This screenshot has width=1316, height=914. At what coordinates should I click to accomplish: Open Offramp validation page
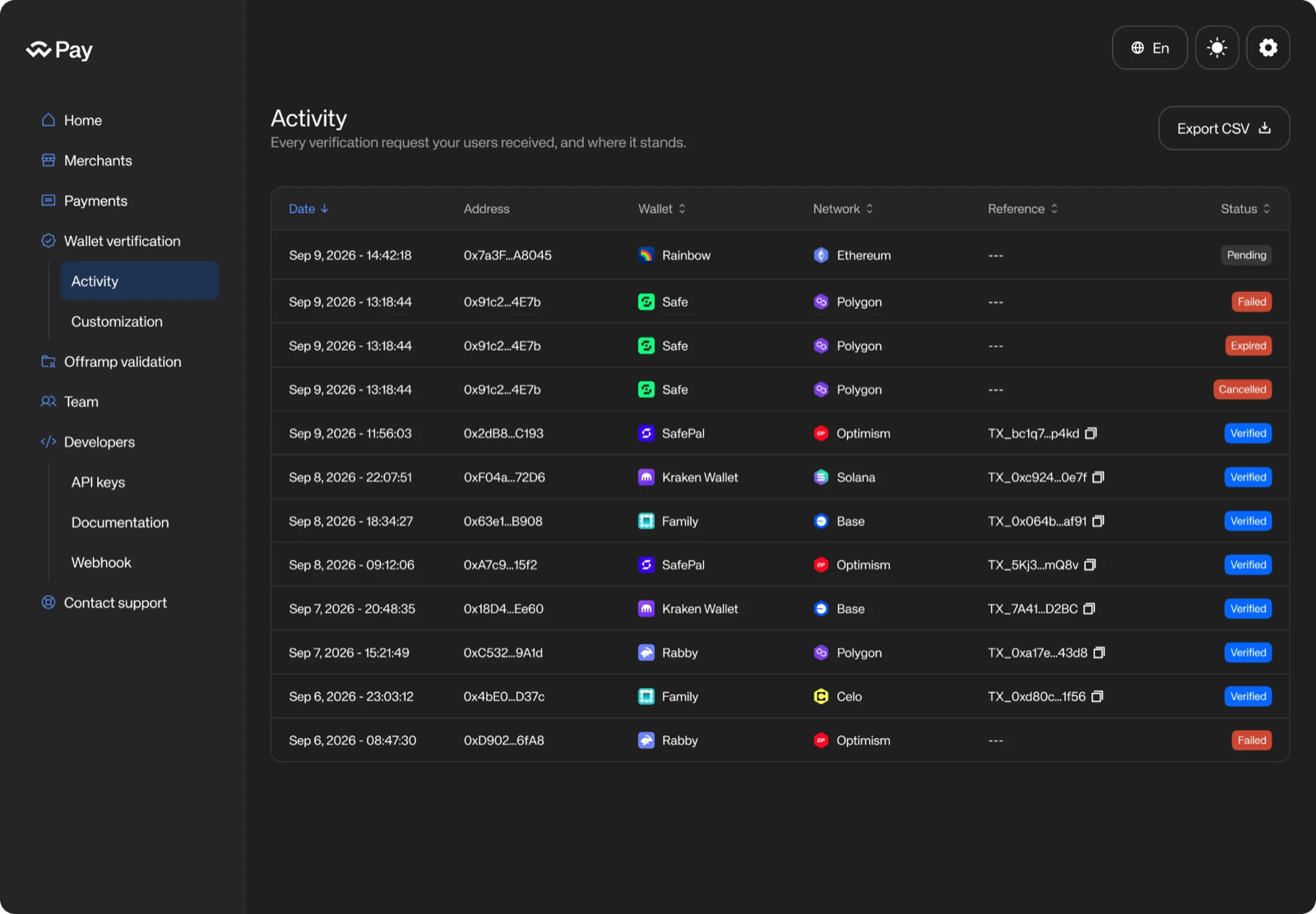point(123,362)
